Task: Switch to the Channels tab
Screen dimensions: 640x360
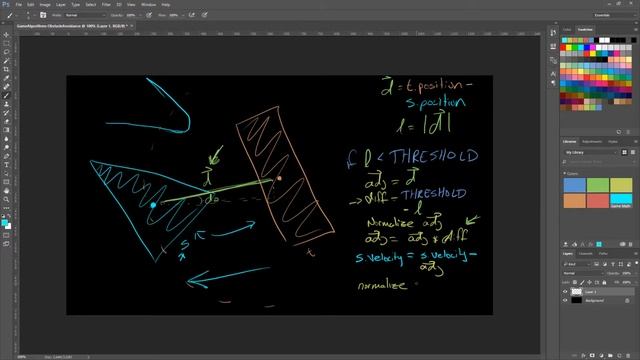Action: click(x=585, y=253)
